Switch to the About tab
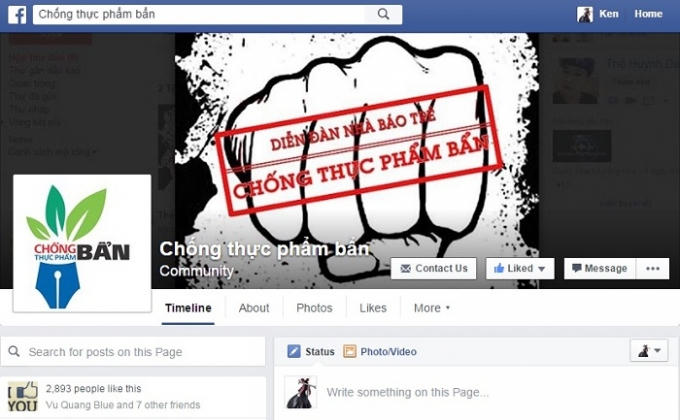680x420 pixels. [254, 308]
